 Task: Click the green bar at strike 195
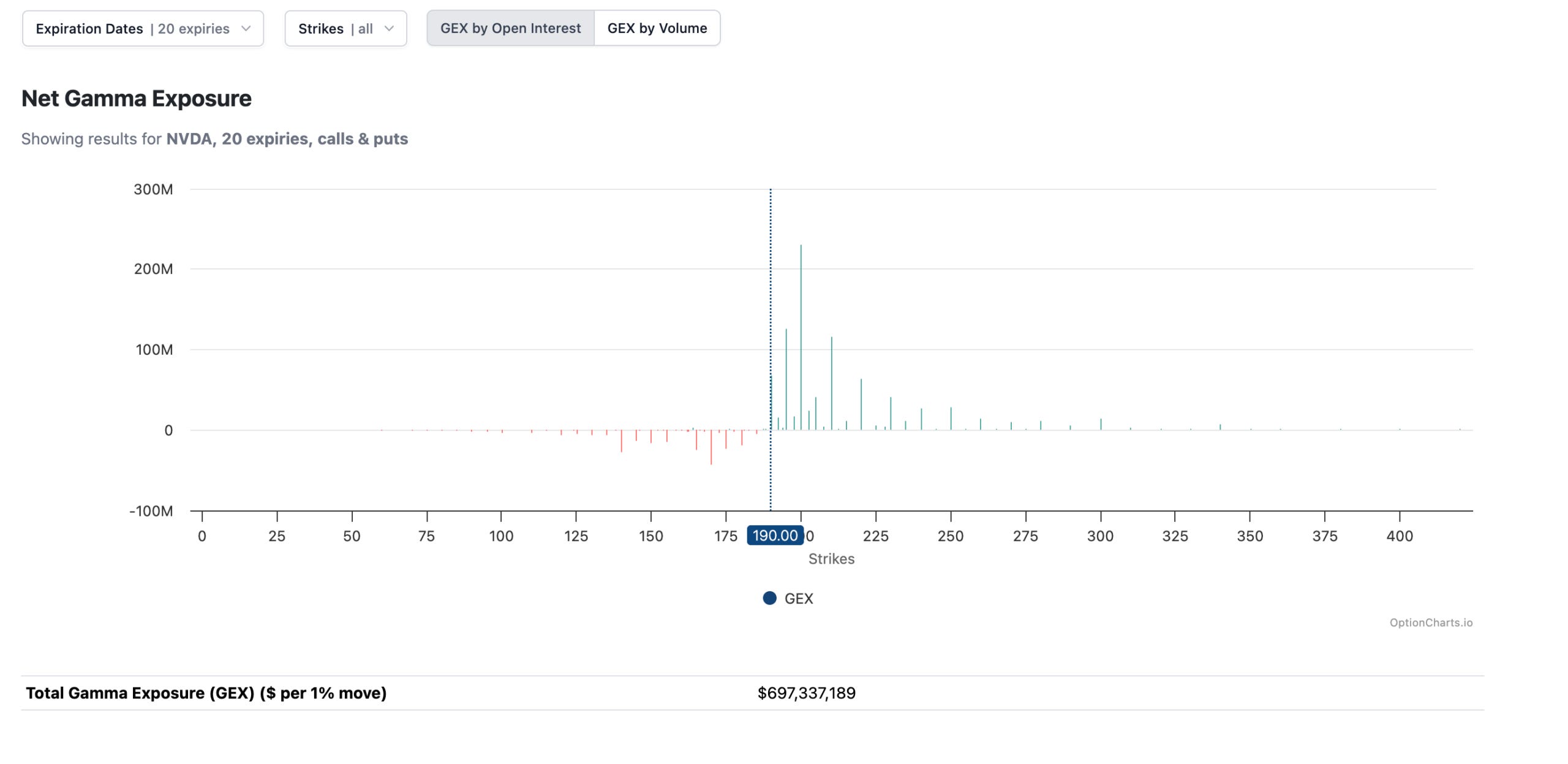point(786,380)
